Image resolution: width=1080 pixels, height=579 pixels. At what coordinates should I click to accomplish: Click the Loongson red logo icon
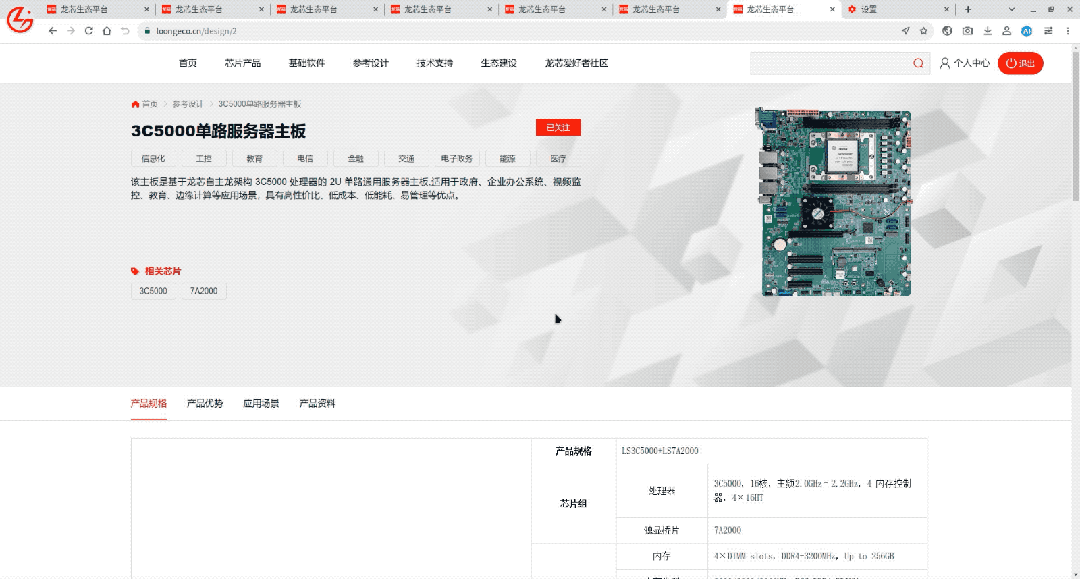pos(20,18)
